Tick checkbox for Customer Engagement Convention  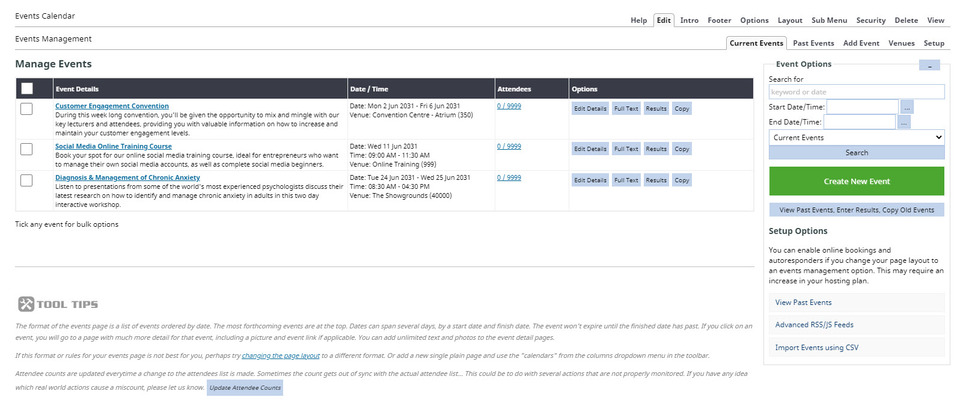click(x=27, y=108)
